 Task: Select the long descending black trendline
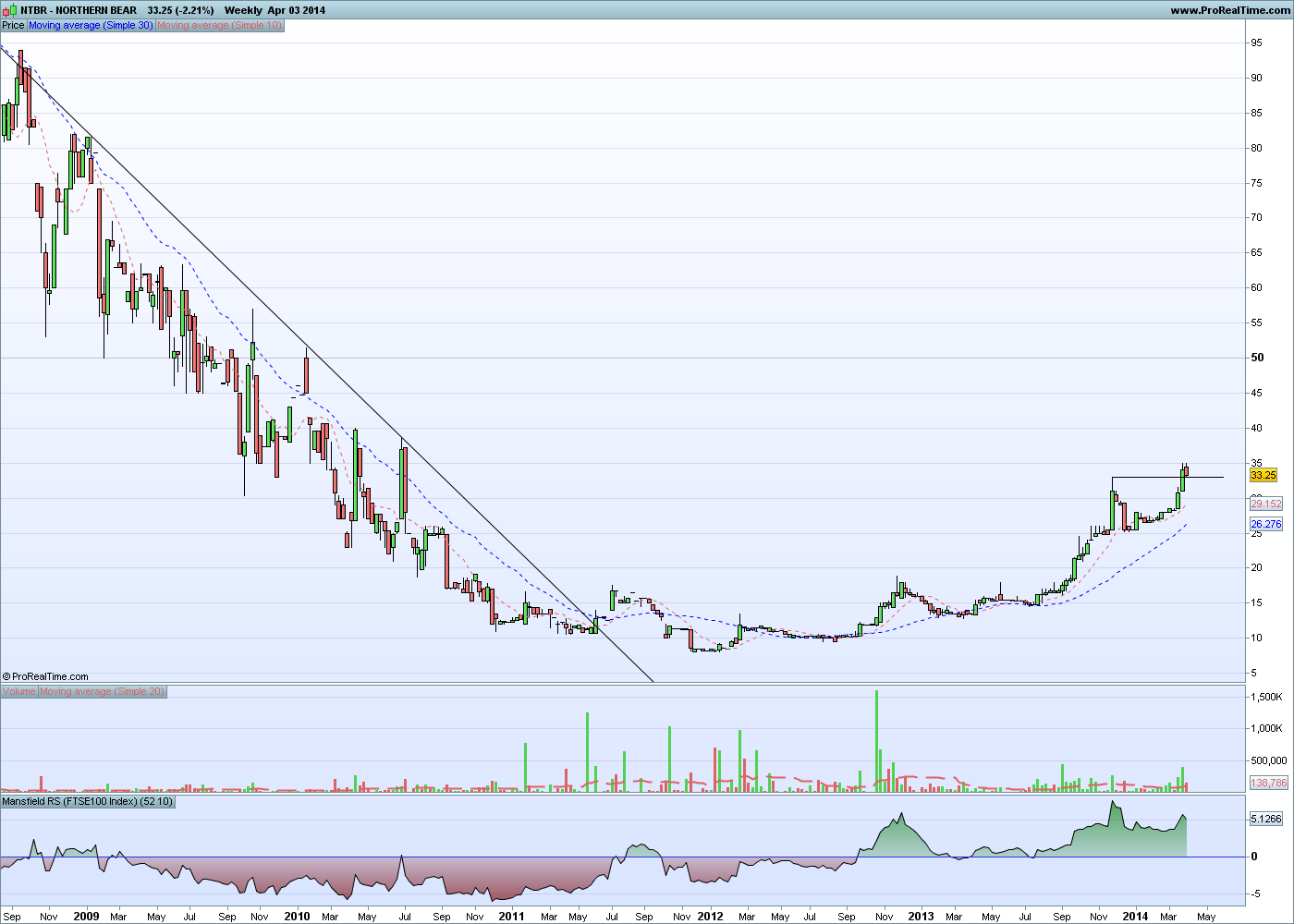point(326,364)
